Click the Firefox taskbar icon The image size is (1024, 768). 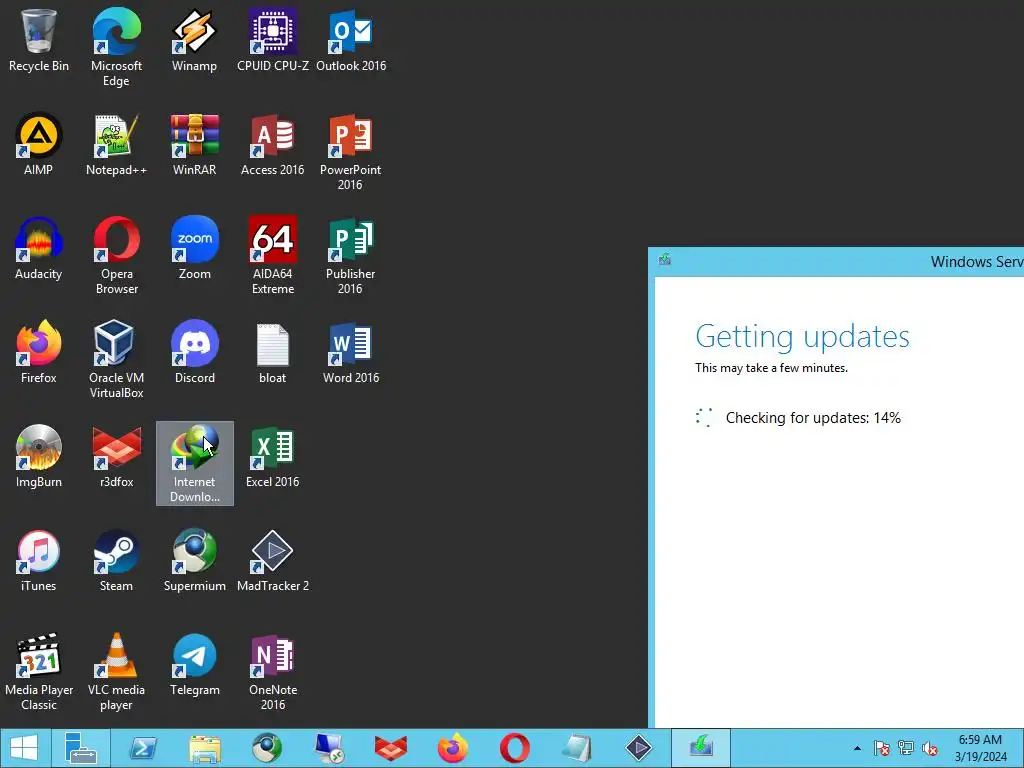click(453, 748)
